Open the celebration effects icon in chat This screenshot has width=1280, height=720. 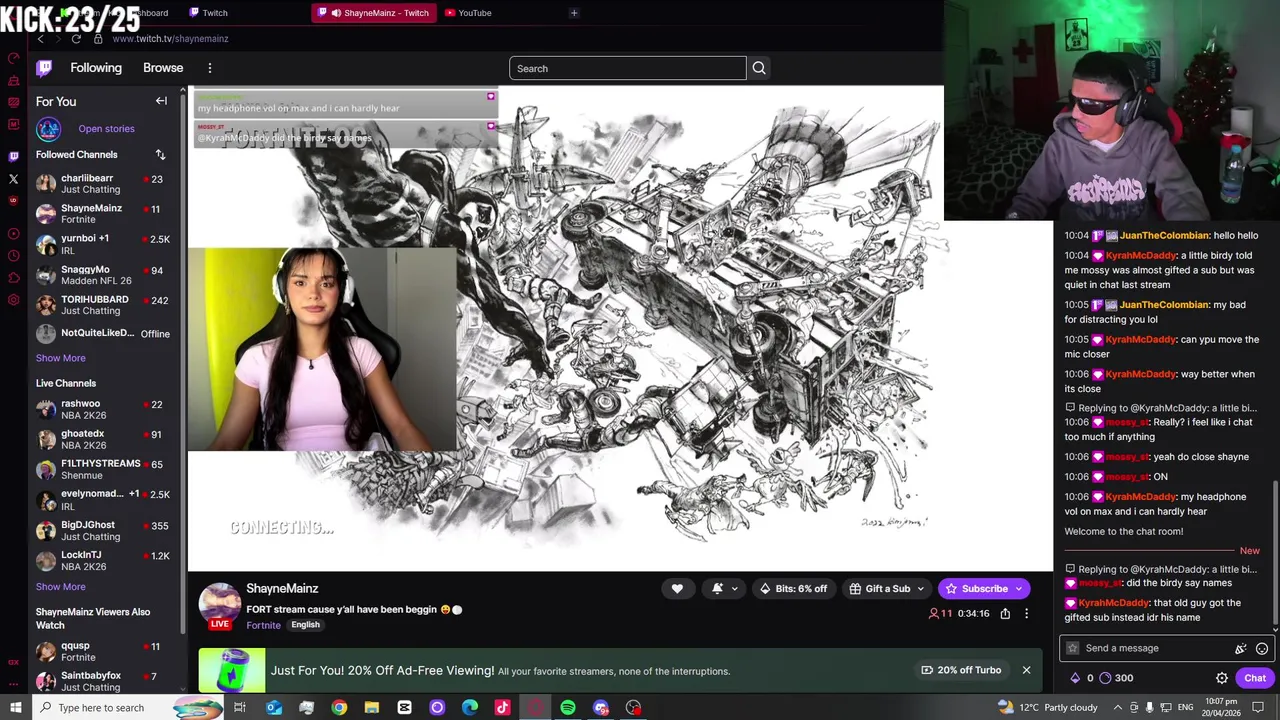click(x=1241, y=649)
